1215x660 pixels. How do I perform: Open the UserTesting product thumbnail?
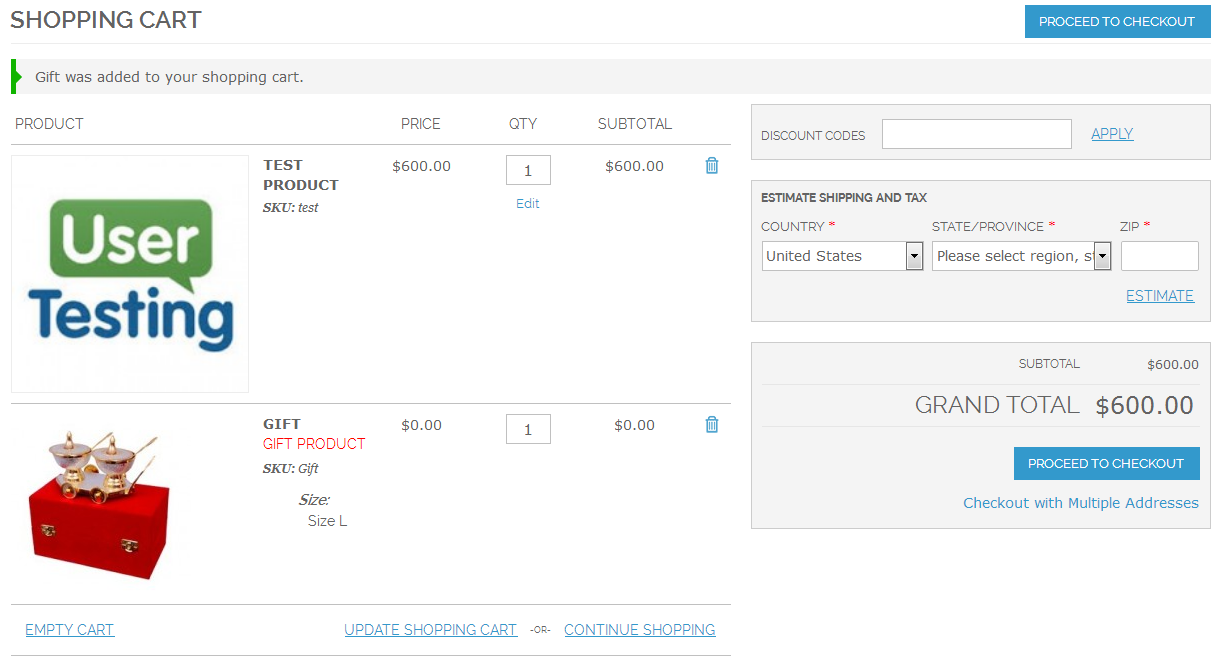click(130, 273)
